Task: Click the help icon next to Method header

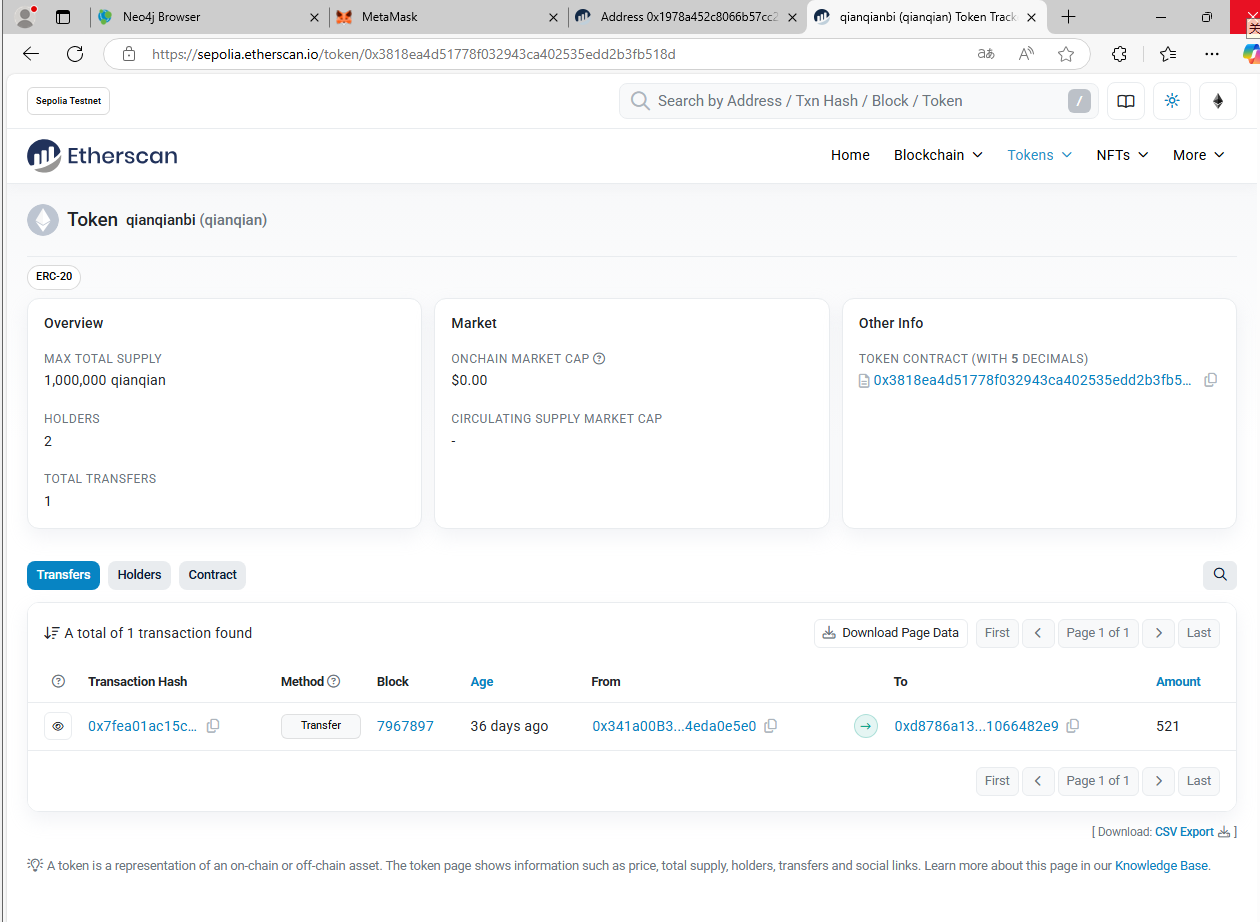Action: pos(334,682)
